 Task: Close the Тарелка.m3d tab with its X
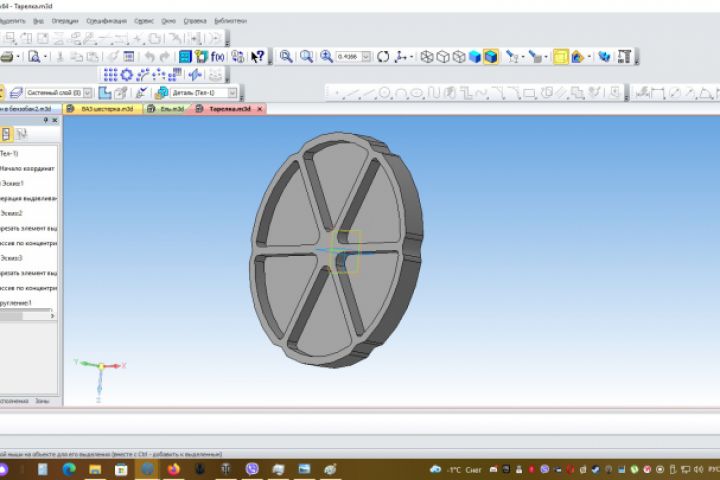[259, 109]
